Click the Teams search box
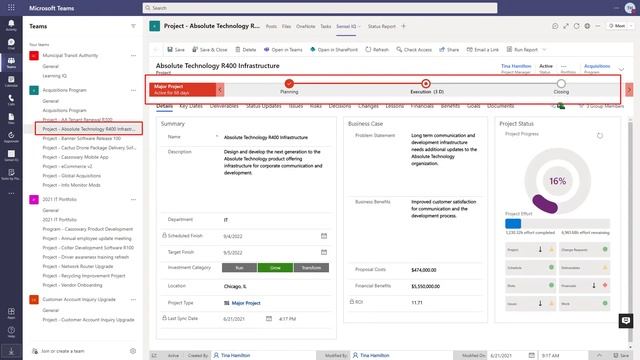 (x=320, y=8)
